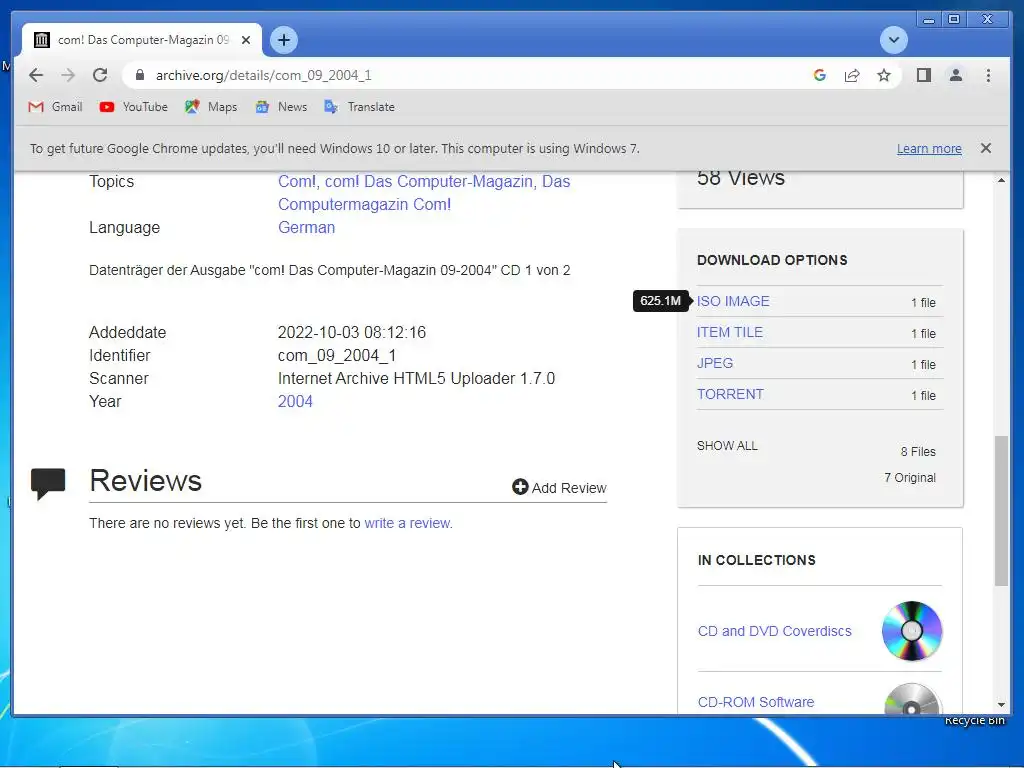1024x768 pixels.
Task: Select the com! Das Computer-Magazin tab
Action: click(142, 40)
